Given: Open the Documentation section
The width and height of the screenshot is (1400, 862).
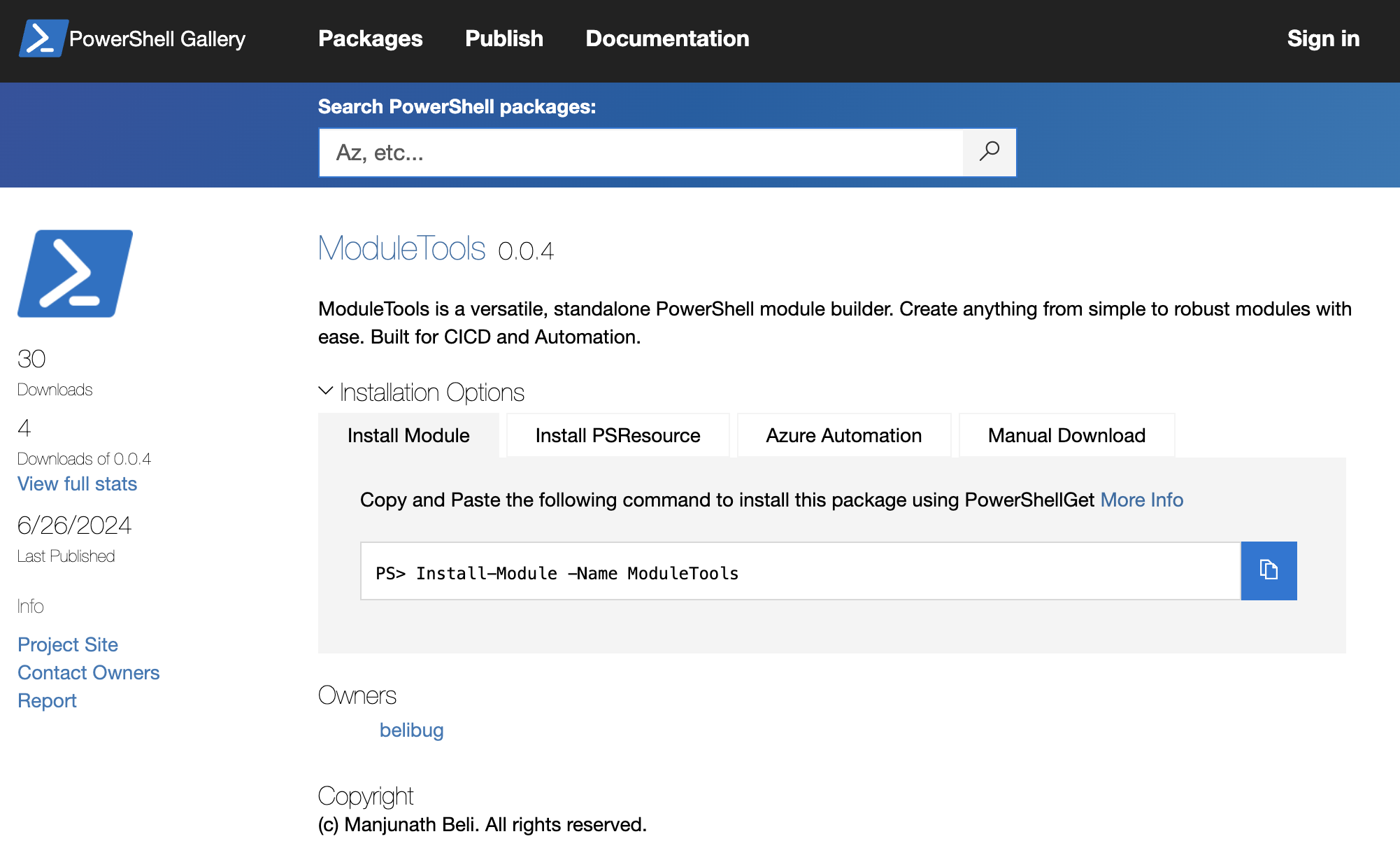Looking at the screenshot, I should (667, 39).
